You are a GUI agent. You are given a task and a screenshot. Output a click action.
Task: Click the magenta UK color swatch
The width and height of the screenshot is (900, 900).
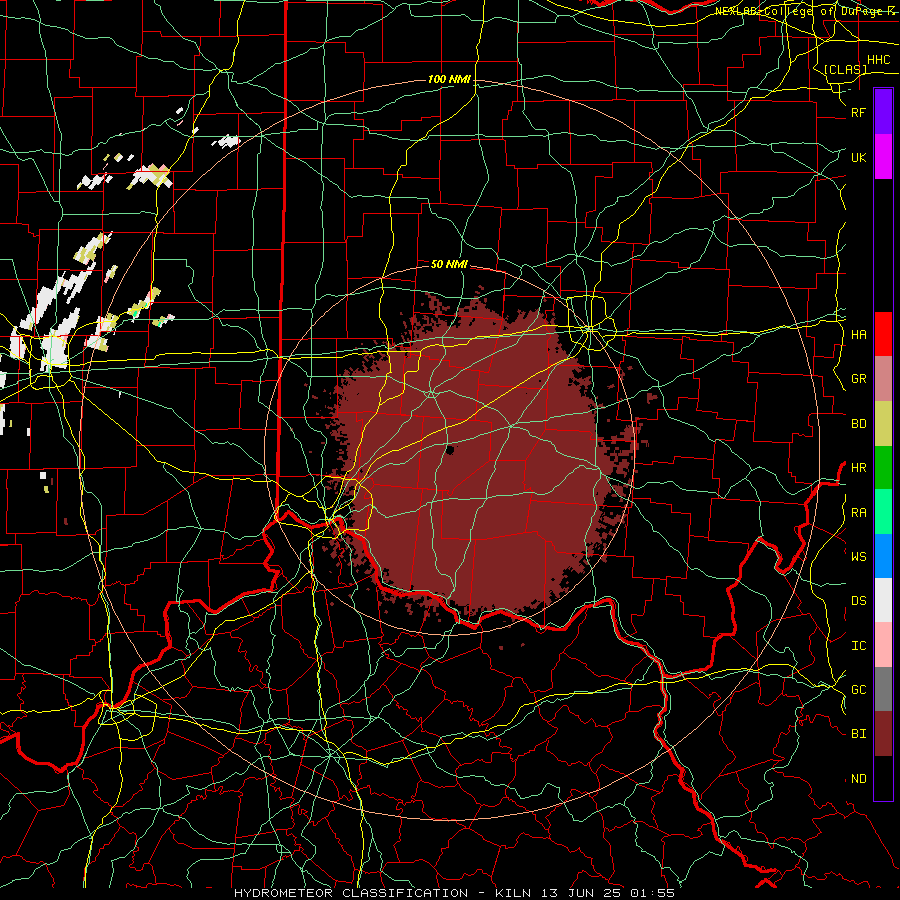(x=883, y=157)
